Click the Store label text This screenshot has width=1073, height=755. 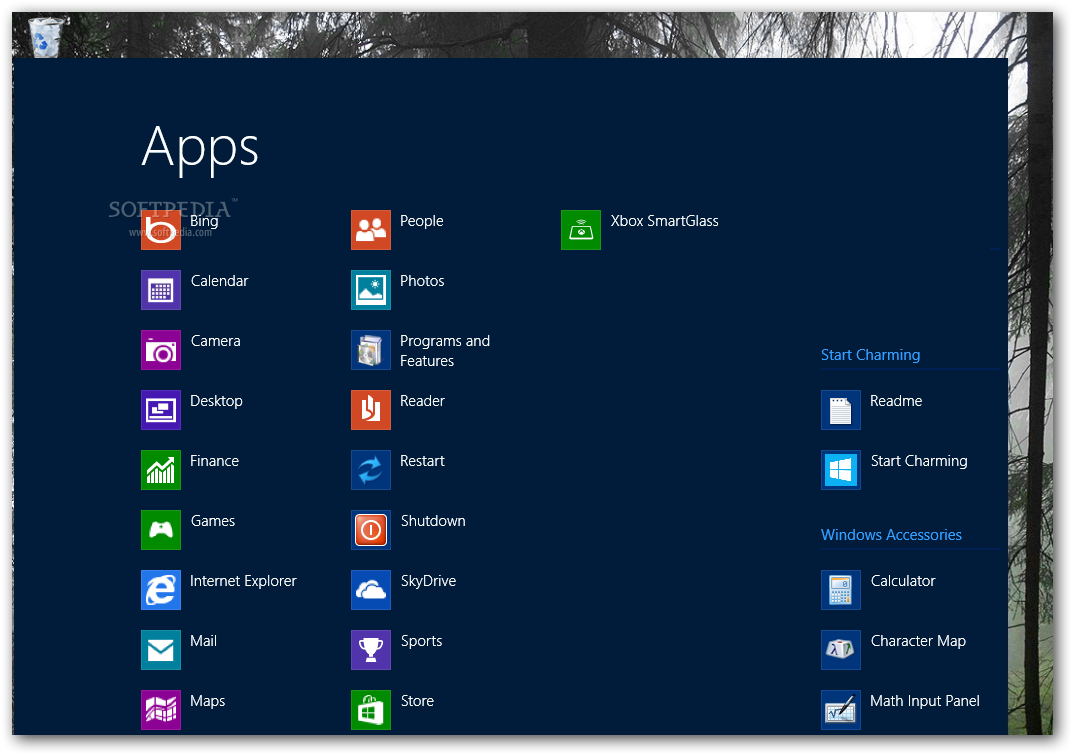[417, 701]
